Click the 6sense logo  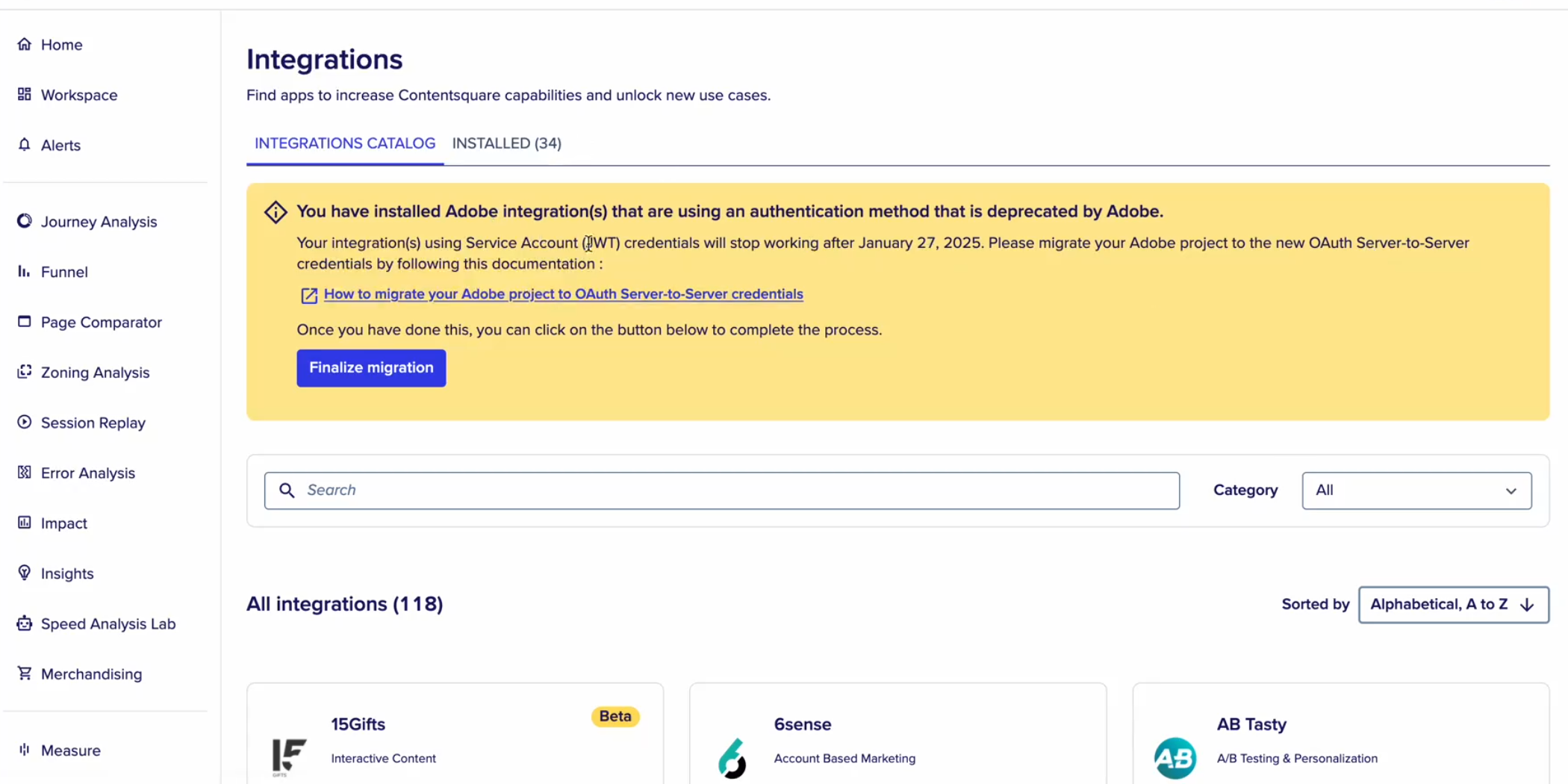732,758
